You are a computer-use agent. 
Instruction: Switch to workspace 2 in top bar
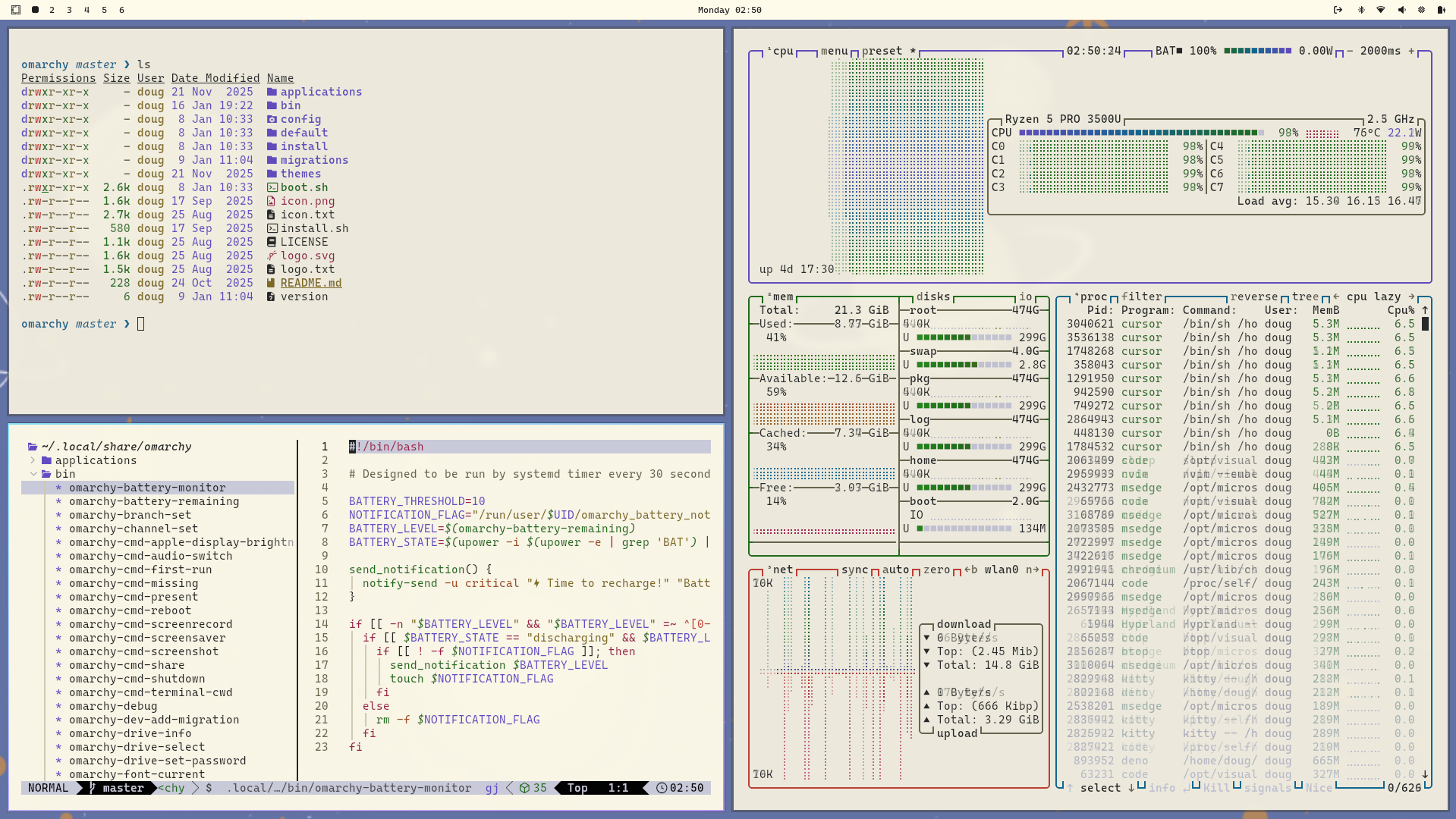(52, 10)
